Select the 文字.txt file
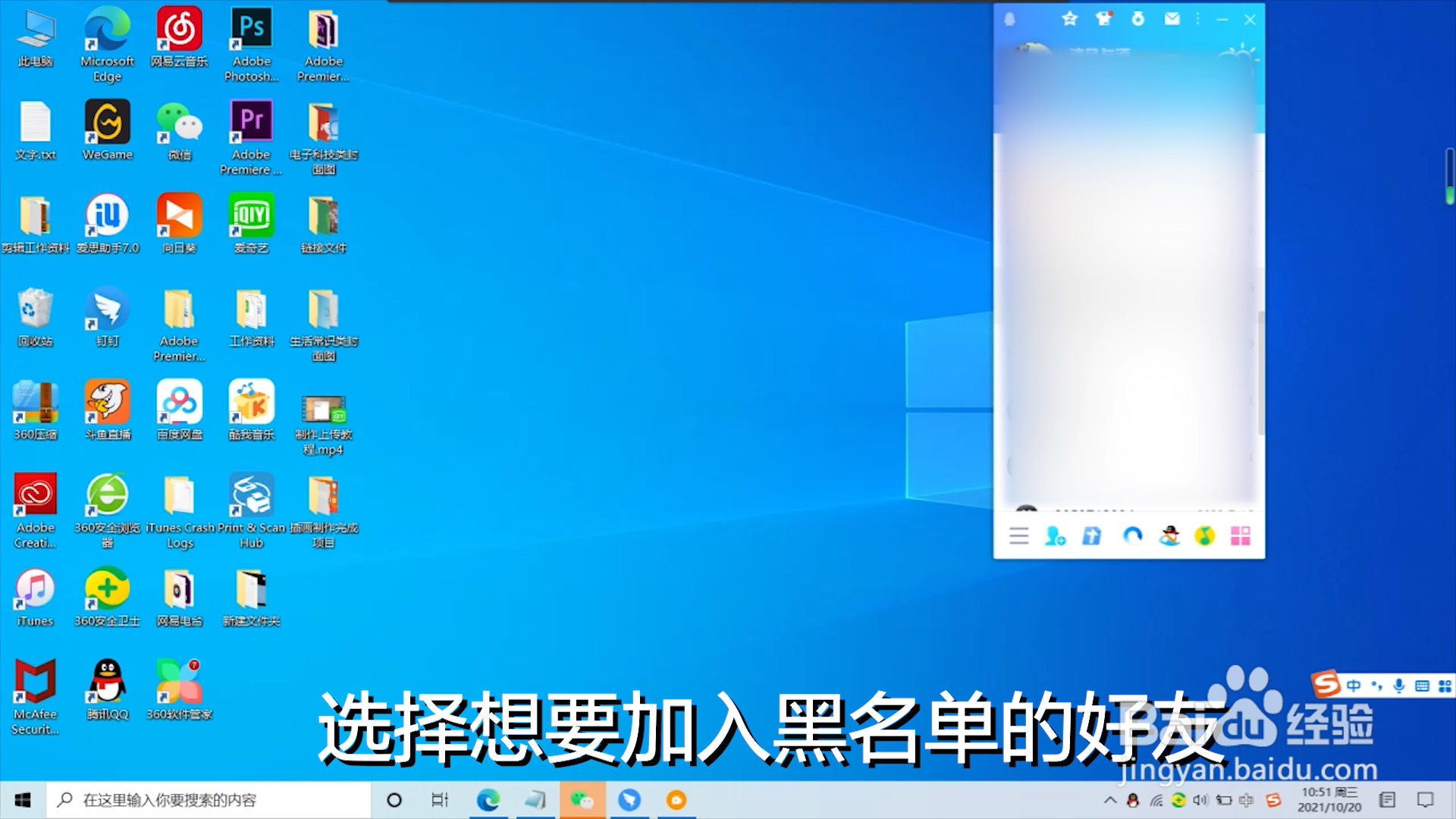Viewport: 1456px width, 819px height. coord(36,130)
